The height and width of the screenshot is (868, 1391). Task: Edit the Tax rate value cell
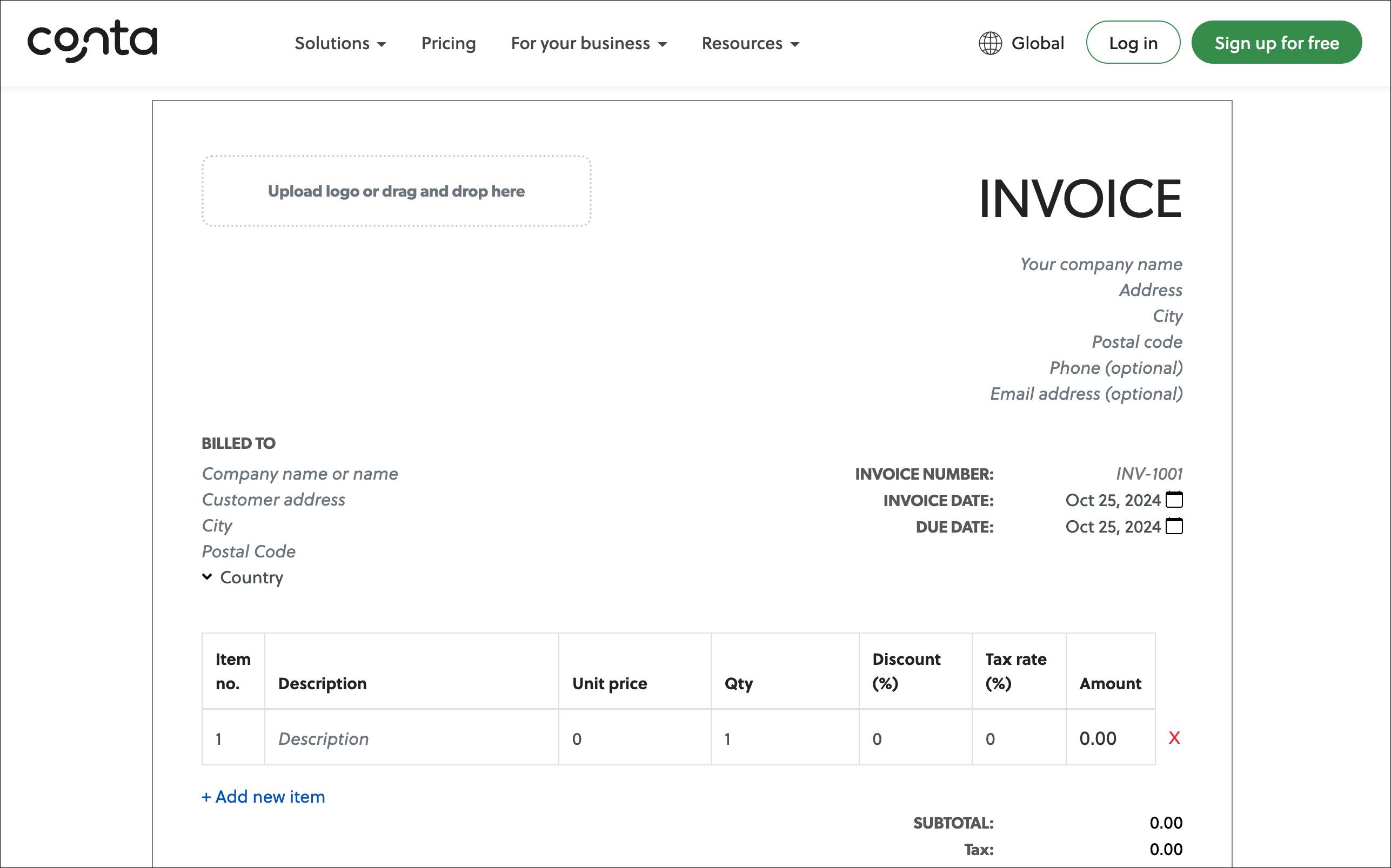(1018, 738)
